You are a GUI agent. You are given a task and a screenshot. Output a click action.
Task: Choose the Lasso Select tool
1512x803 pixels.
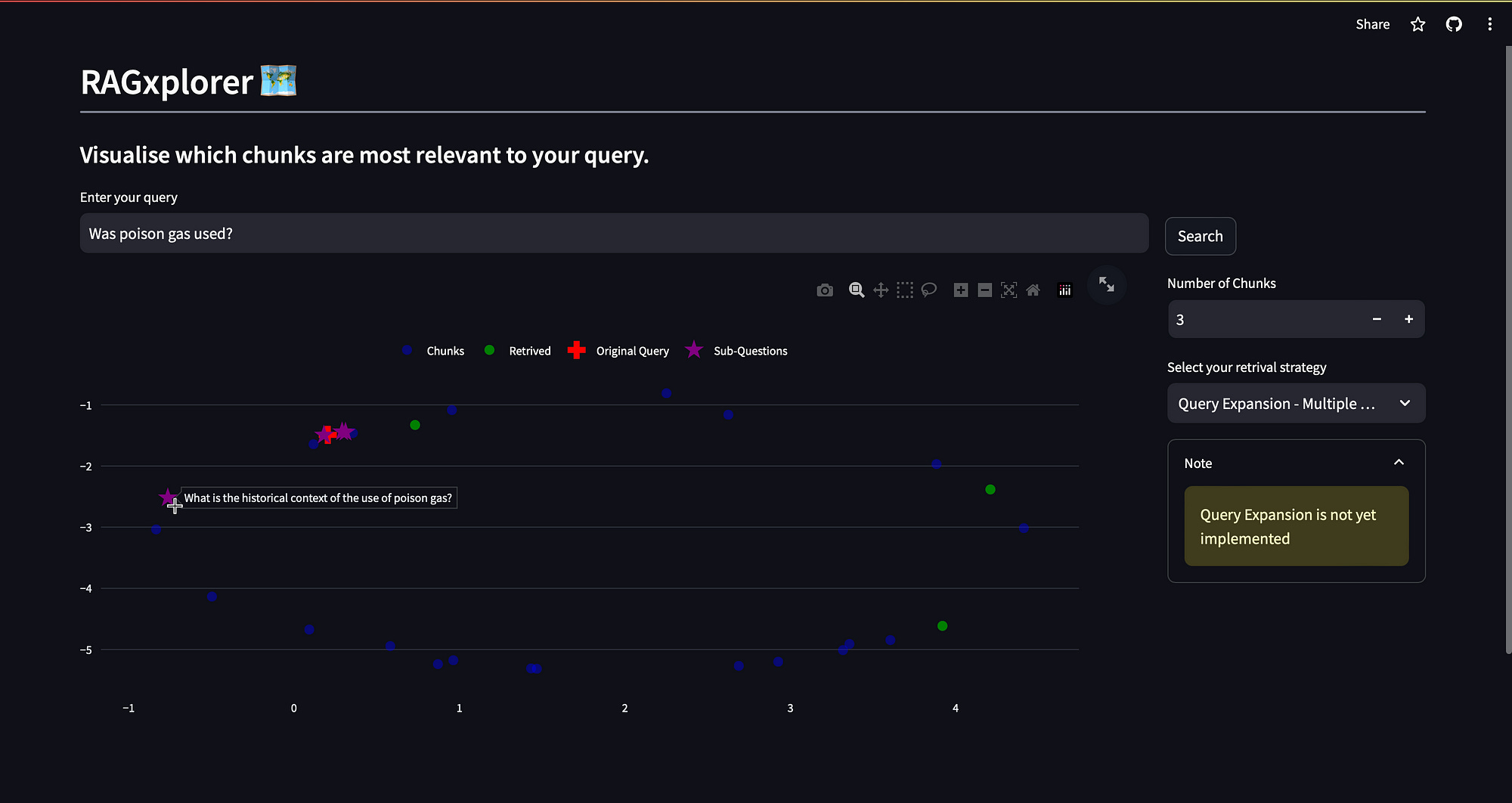pyautogui.click(x=929, y=290)
